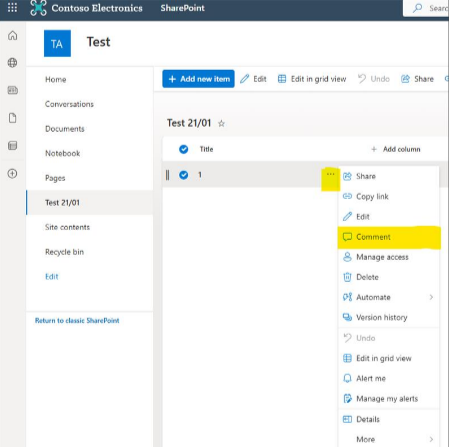Click the ellipsis for item 1

tap(330, 174)
